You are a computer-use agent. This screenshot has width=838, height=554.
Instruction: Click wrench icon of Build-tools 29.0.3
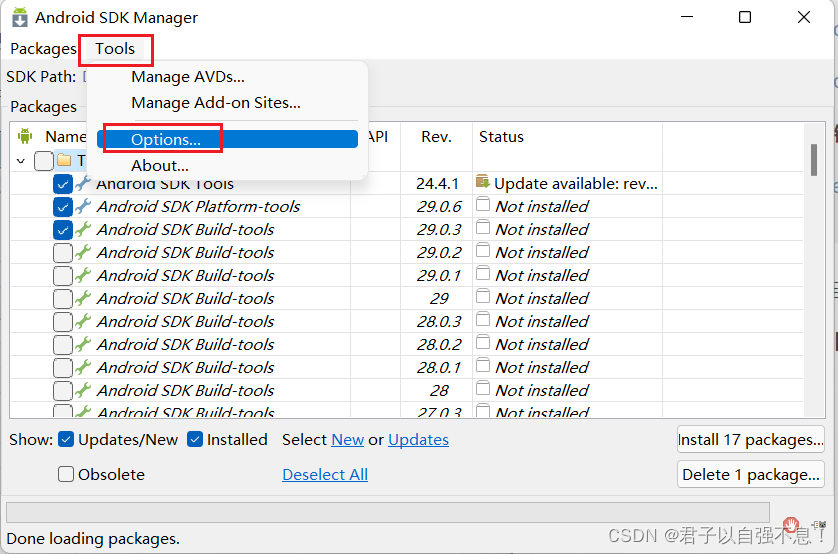(83, 229)
